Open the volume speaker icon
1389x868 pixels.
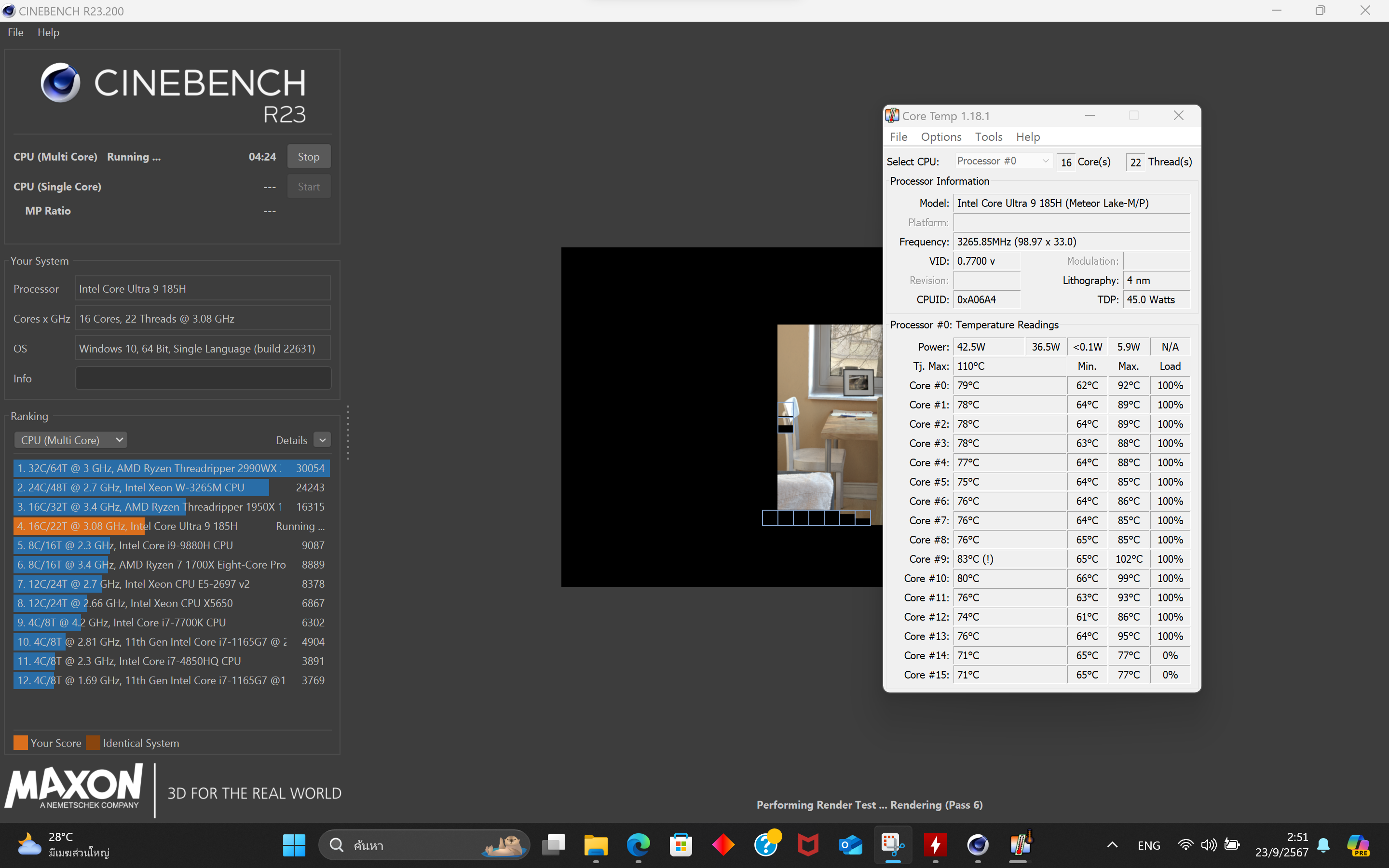click(1208, 845)
